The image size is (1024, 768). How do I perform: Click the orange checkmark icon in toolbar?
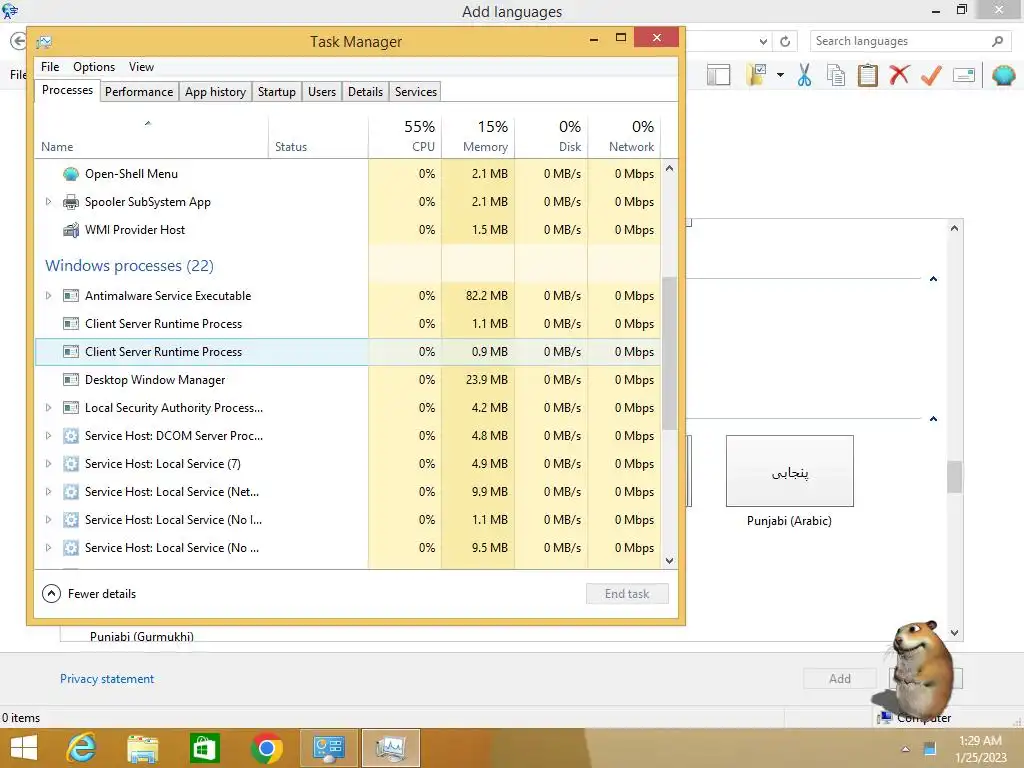pos(931,75)
